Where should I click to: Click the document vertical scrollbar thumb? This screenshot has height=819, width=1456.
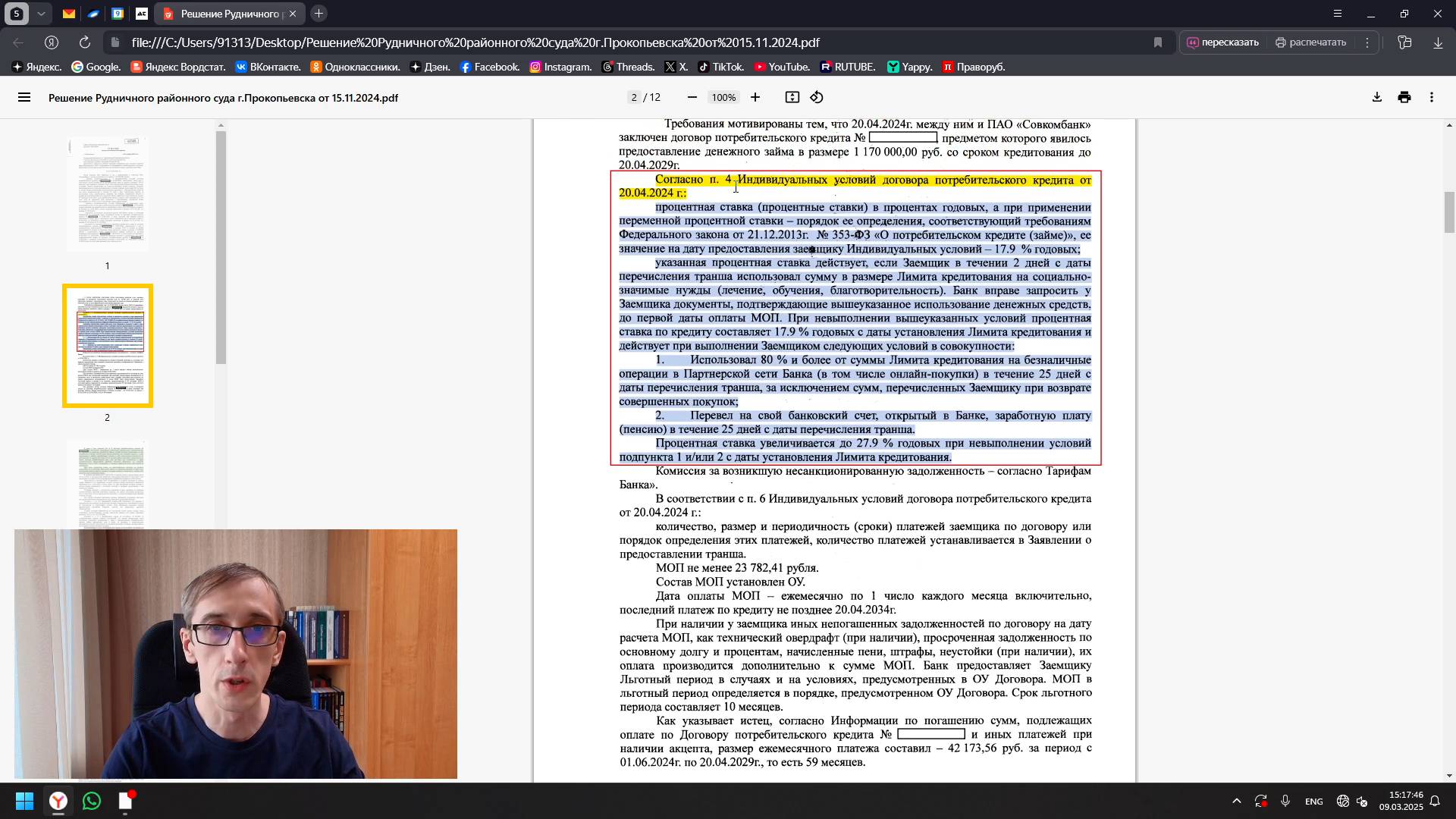click(x=1449, y=212)
